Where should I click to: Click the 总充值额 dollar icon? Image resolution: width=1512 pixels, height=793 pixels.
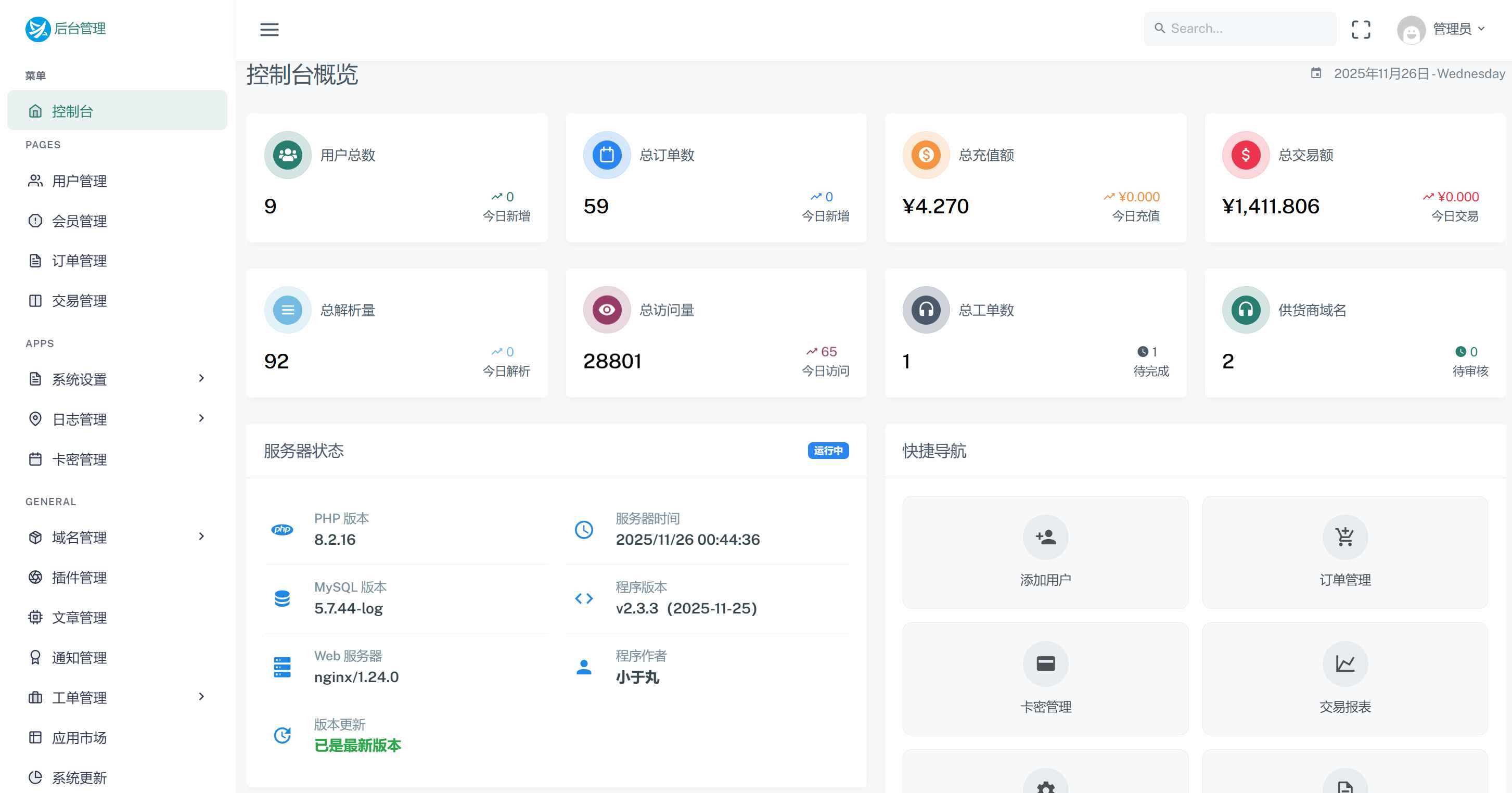926,155
